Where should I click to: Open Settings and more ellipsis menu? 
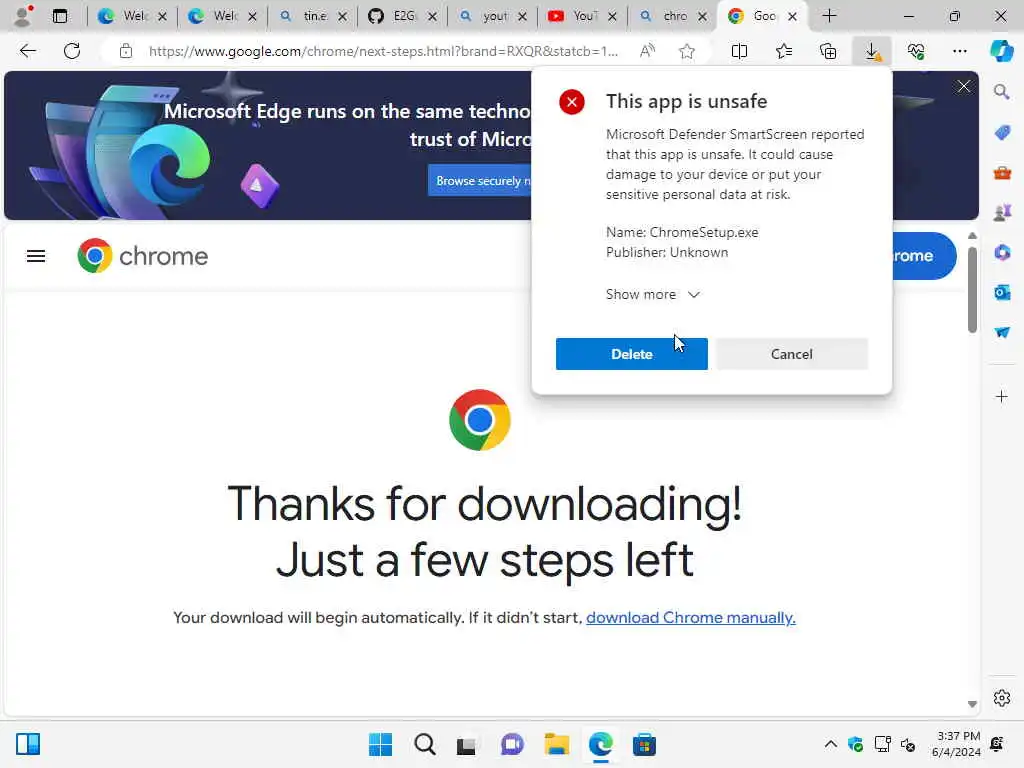point(959,51)
